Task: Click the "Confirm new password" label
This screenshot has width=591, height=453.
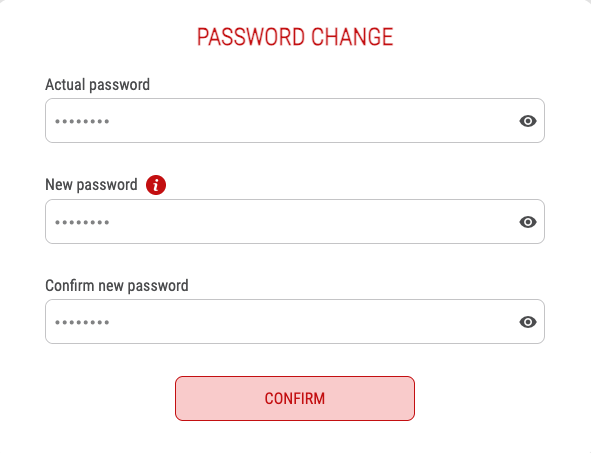Action: pos(117,286)
